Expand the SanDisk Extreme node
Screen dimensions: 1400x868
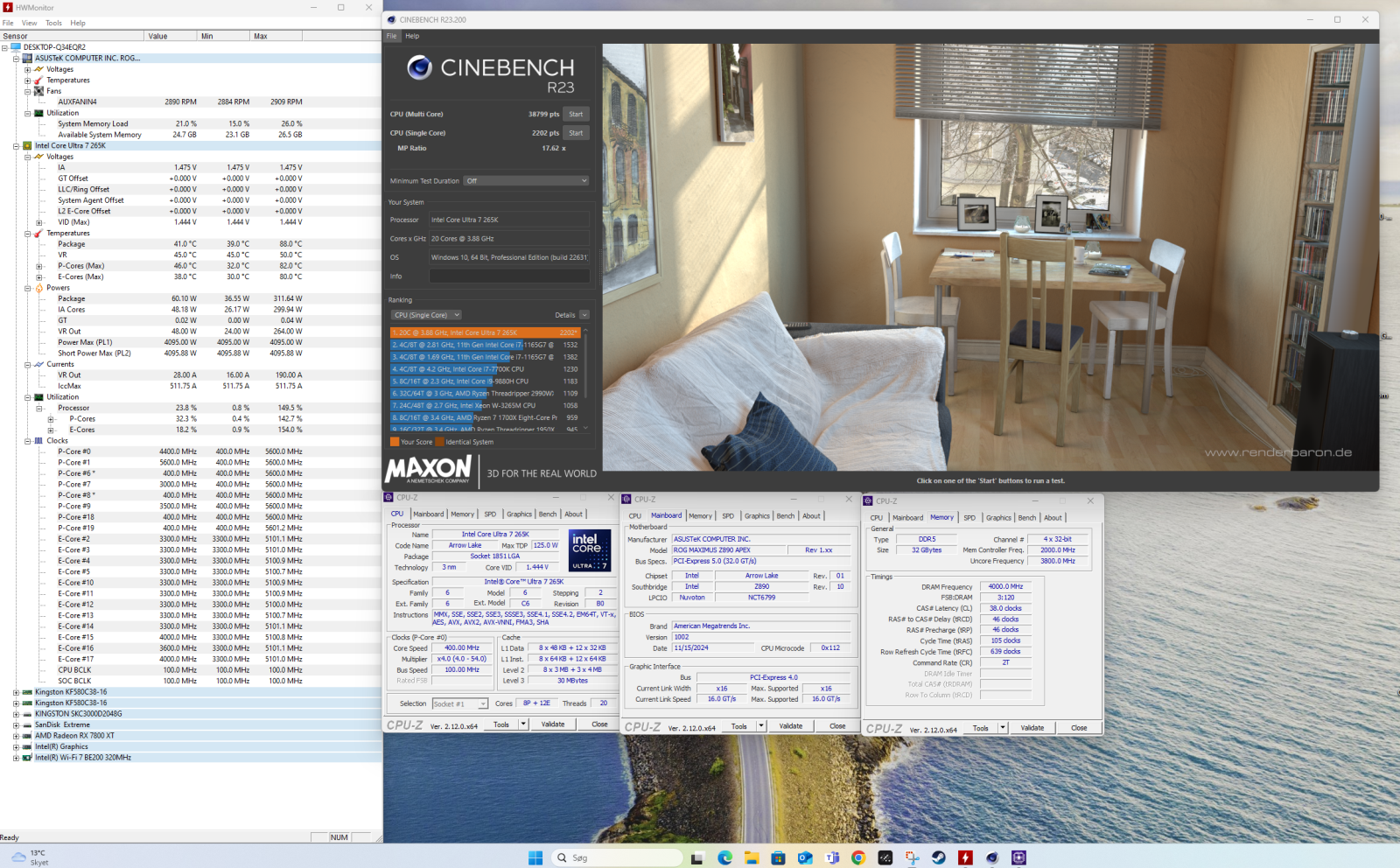pyautogui.click(x=16, y=724)
